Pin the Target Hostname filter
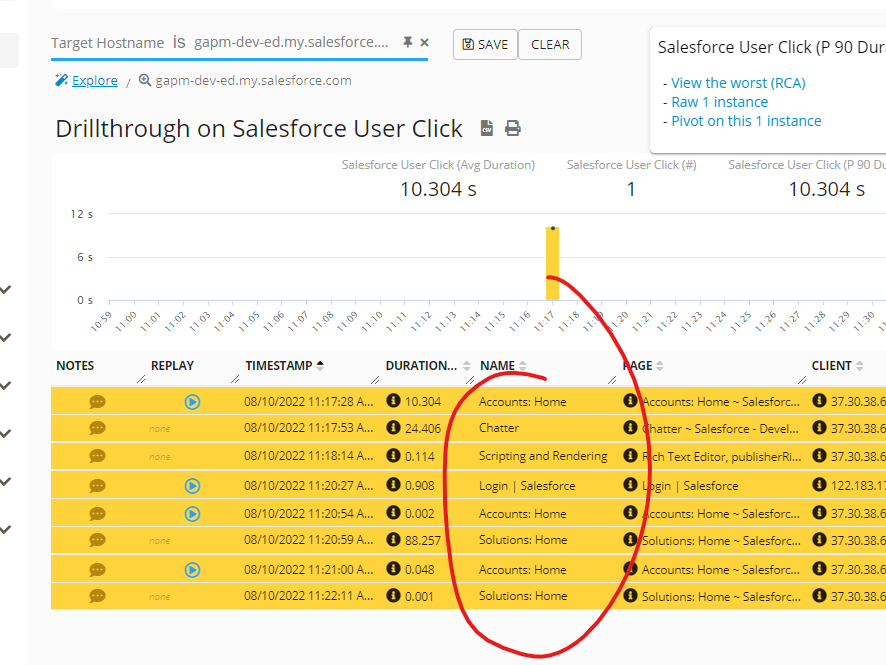 pos(407,42)
